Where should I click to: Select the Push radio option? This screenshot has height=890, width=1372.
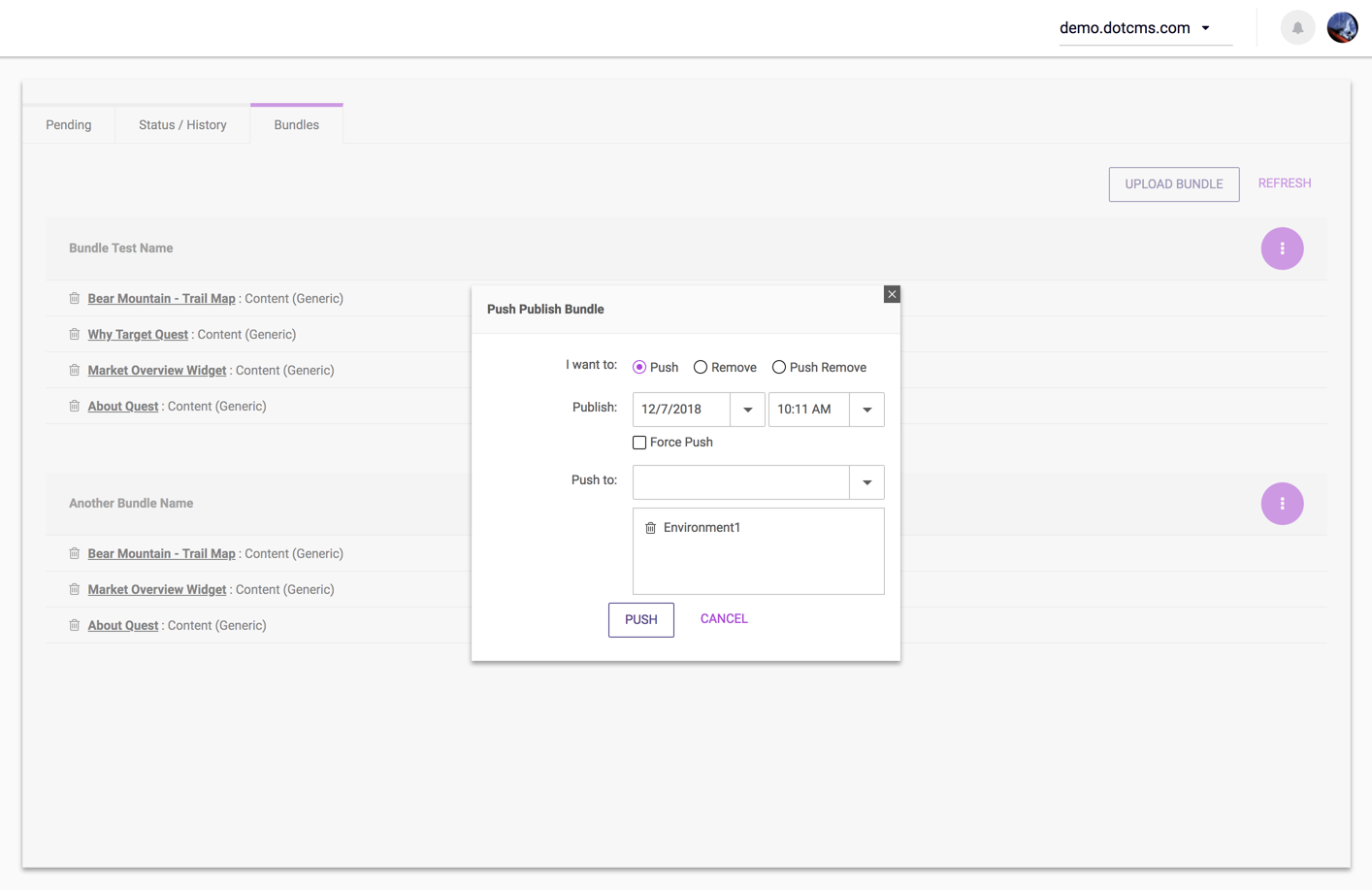[639, 368]
